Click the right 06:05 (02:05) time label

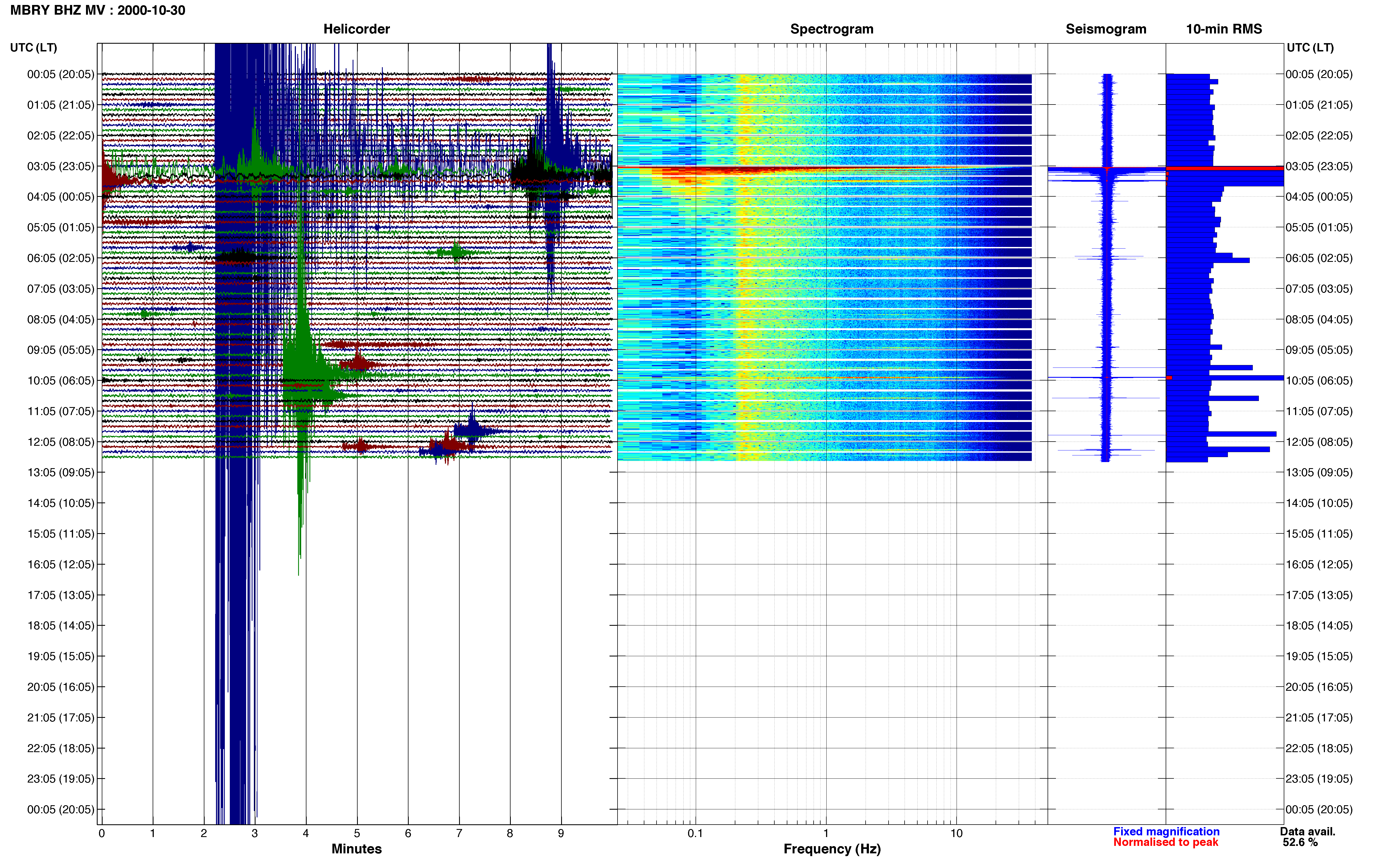[1319, 258]
